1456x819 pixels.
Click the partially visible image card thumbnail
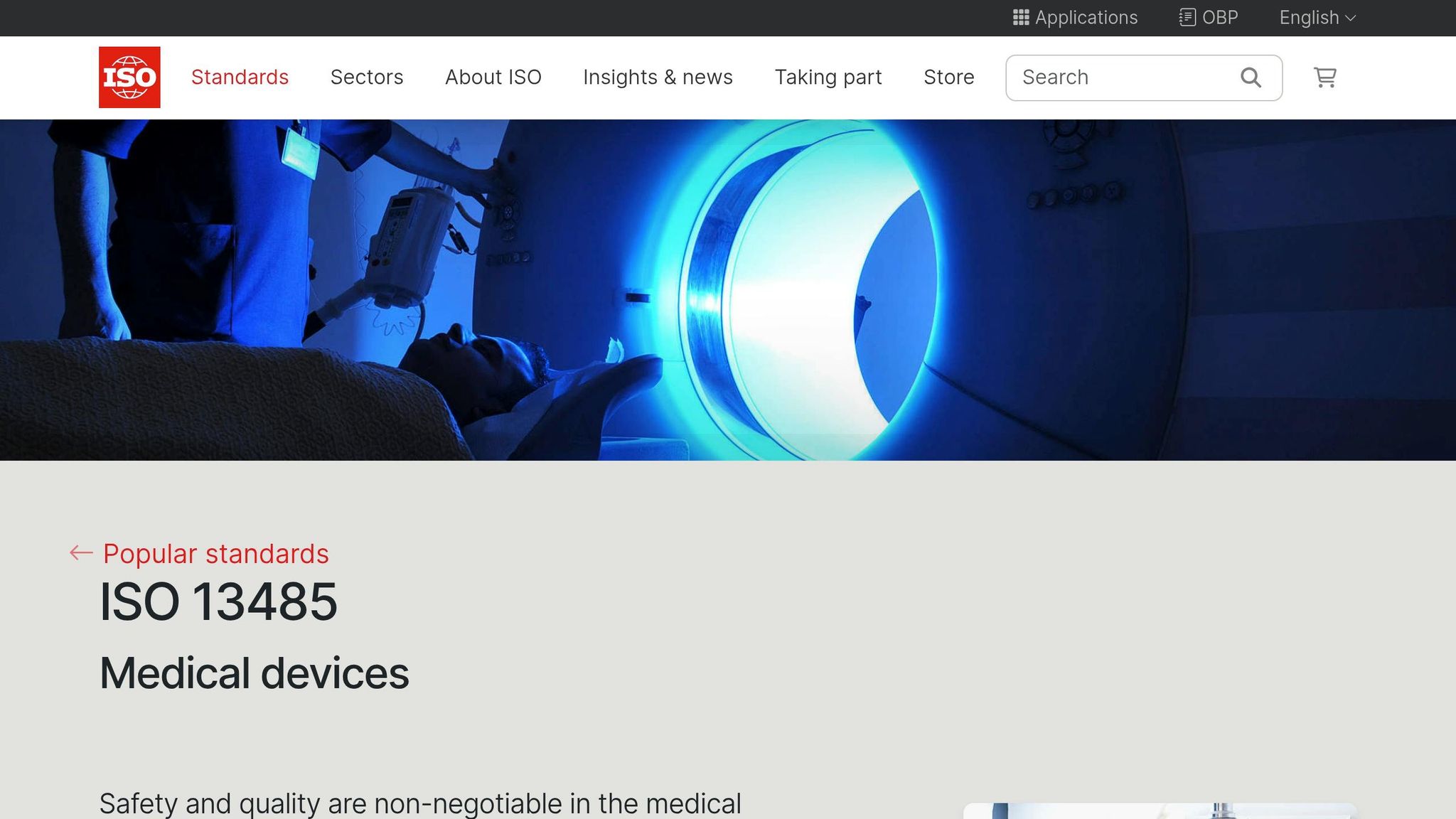pyautogui.click(x=1160, y=811)
